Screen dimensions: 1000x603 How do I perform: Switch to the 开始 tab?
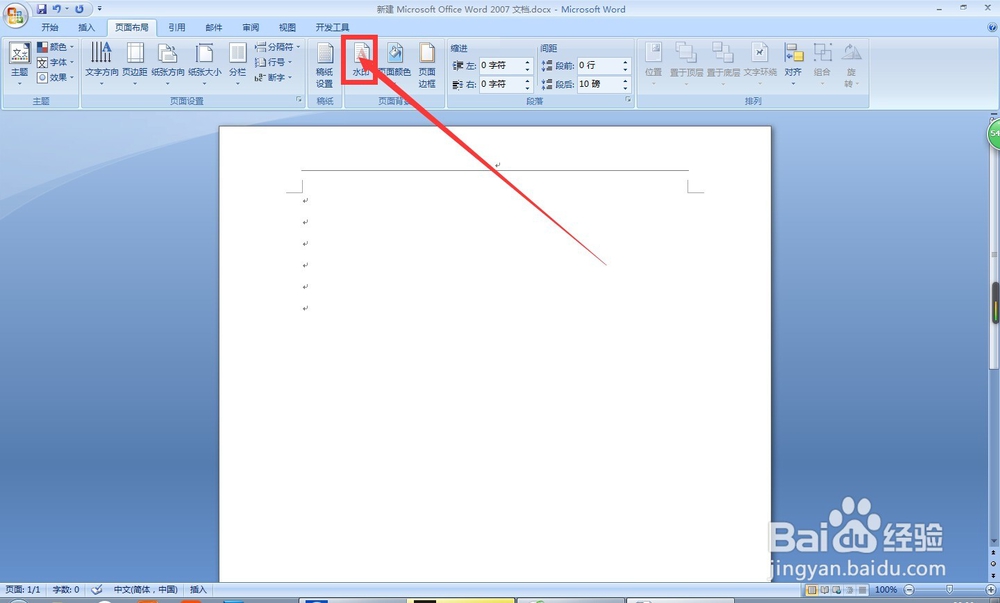pyautogui.click(x=50, y=27)
